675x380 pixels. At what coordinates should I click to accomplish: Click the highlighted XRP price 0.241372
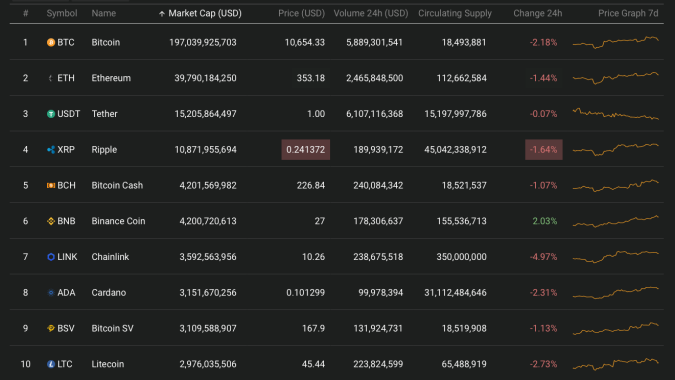[306, 149]
